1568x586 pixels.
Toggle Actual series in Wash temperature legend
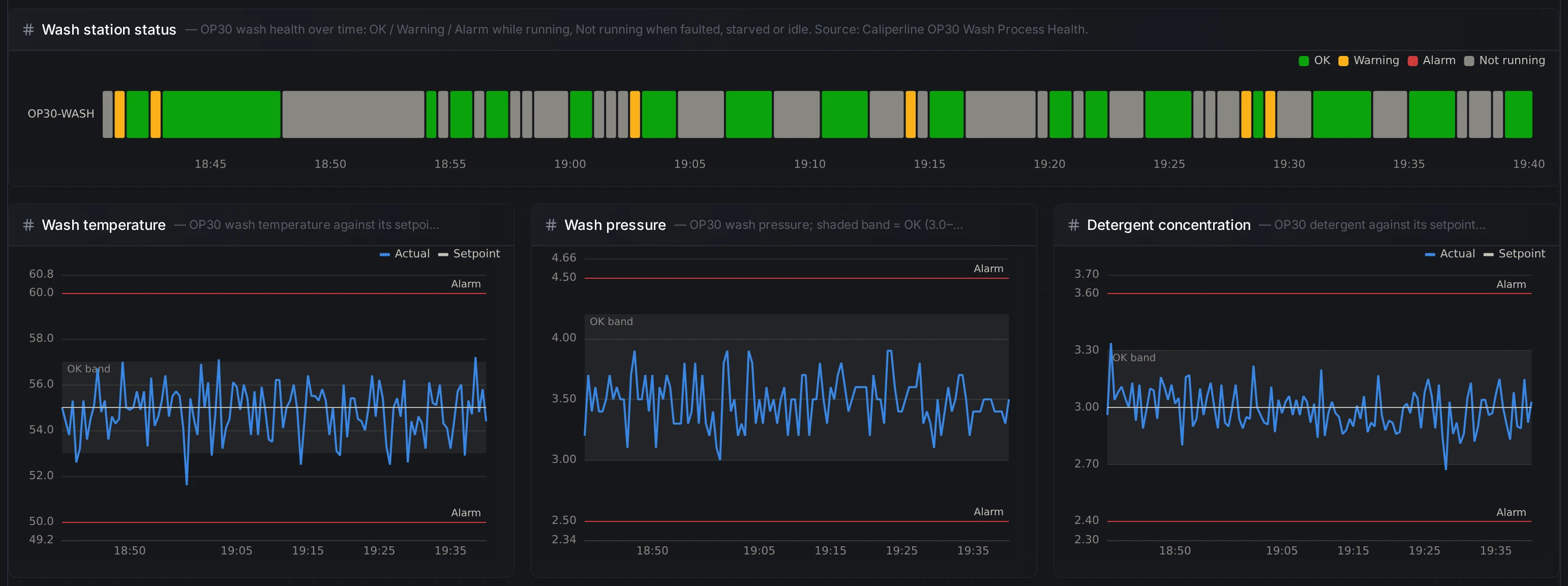click(x=404, y=253)
